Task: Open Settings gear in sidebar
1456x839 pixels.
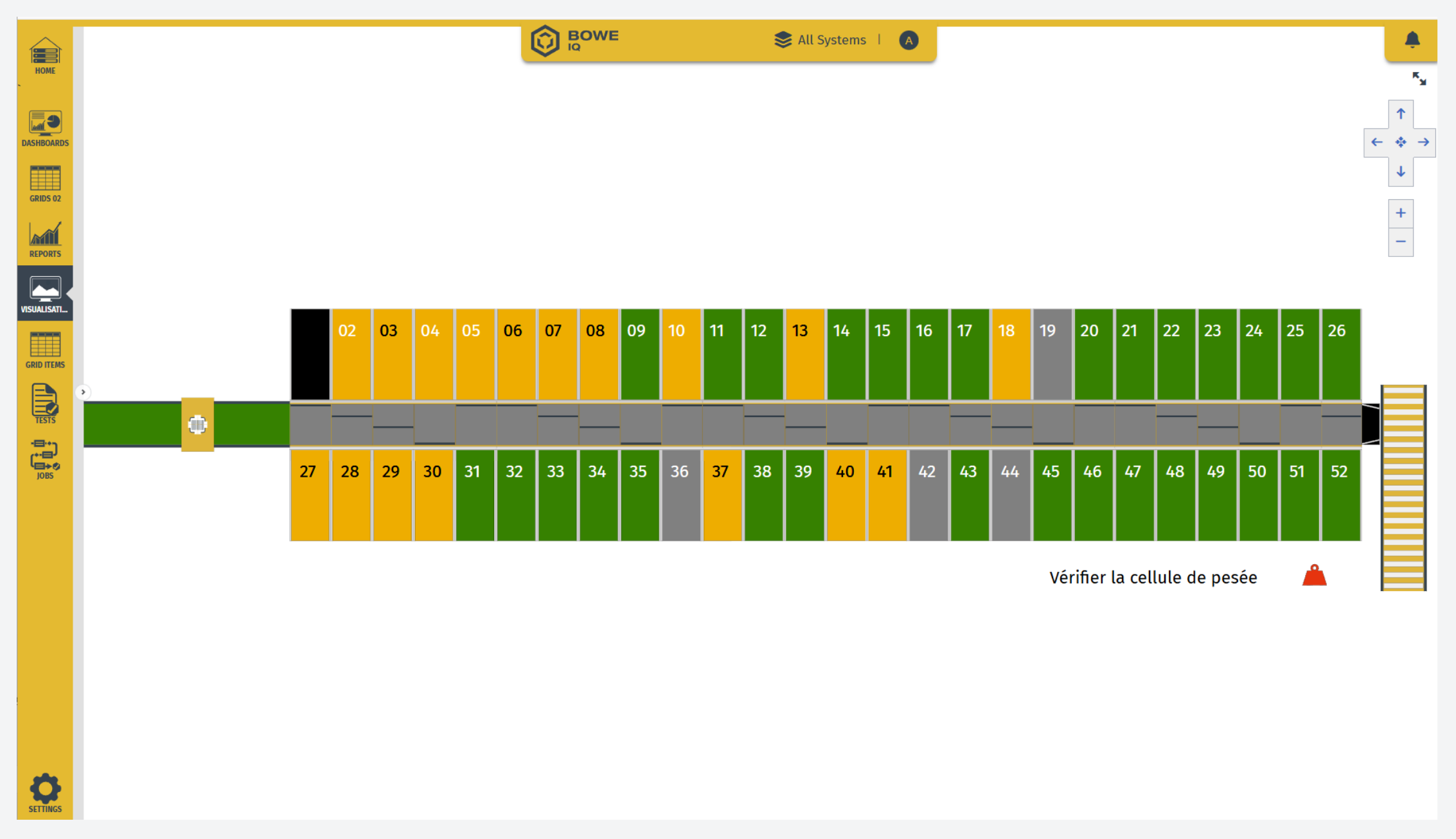Action: point(45,793)
